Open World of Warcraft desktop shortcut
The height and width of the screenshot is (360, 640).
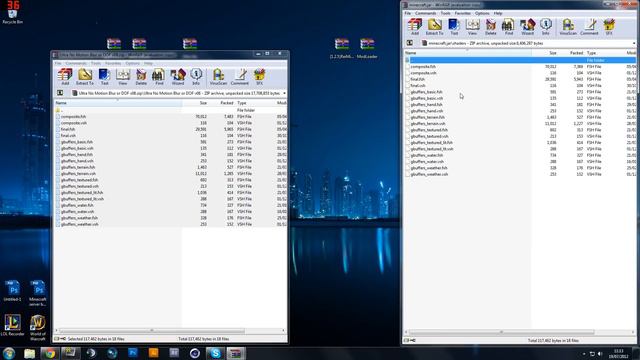[38, 328]
